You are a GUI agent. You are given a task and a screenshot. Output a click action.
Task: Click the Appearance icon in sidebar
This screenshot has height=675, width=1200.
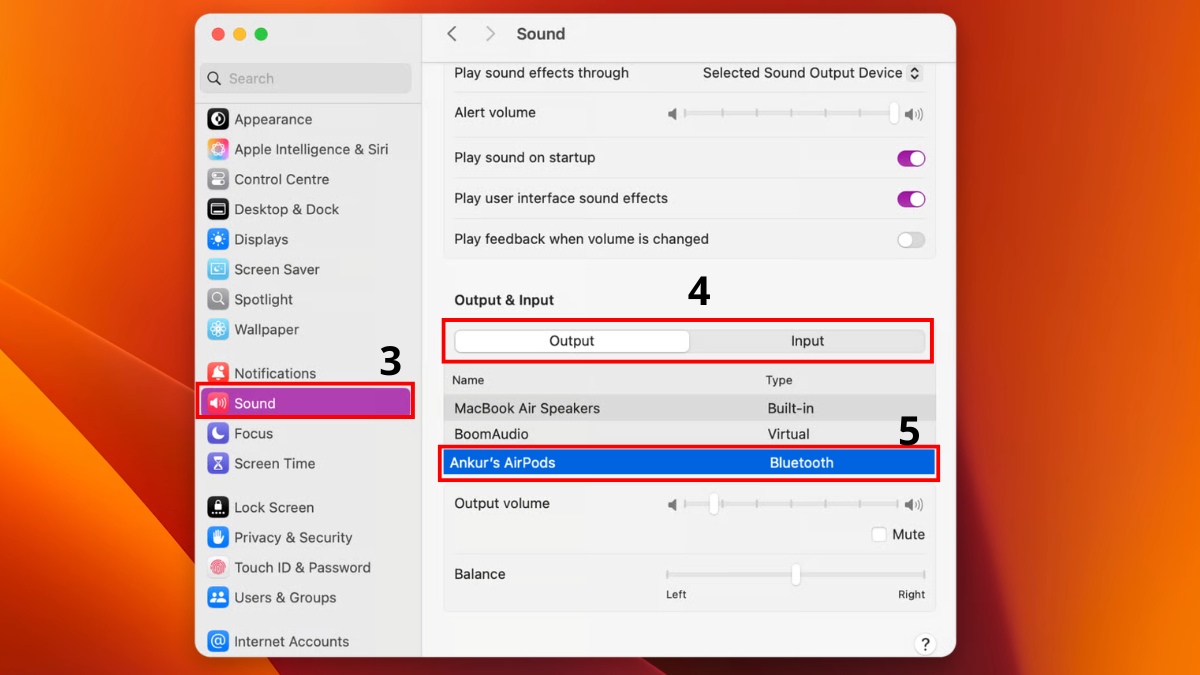pos(218,119)
